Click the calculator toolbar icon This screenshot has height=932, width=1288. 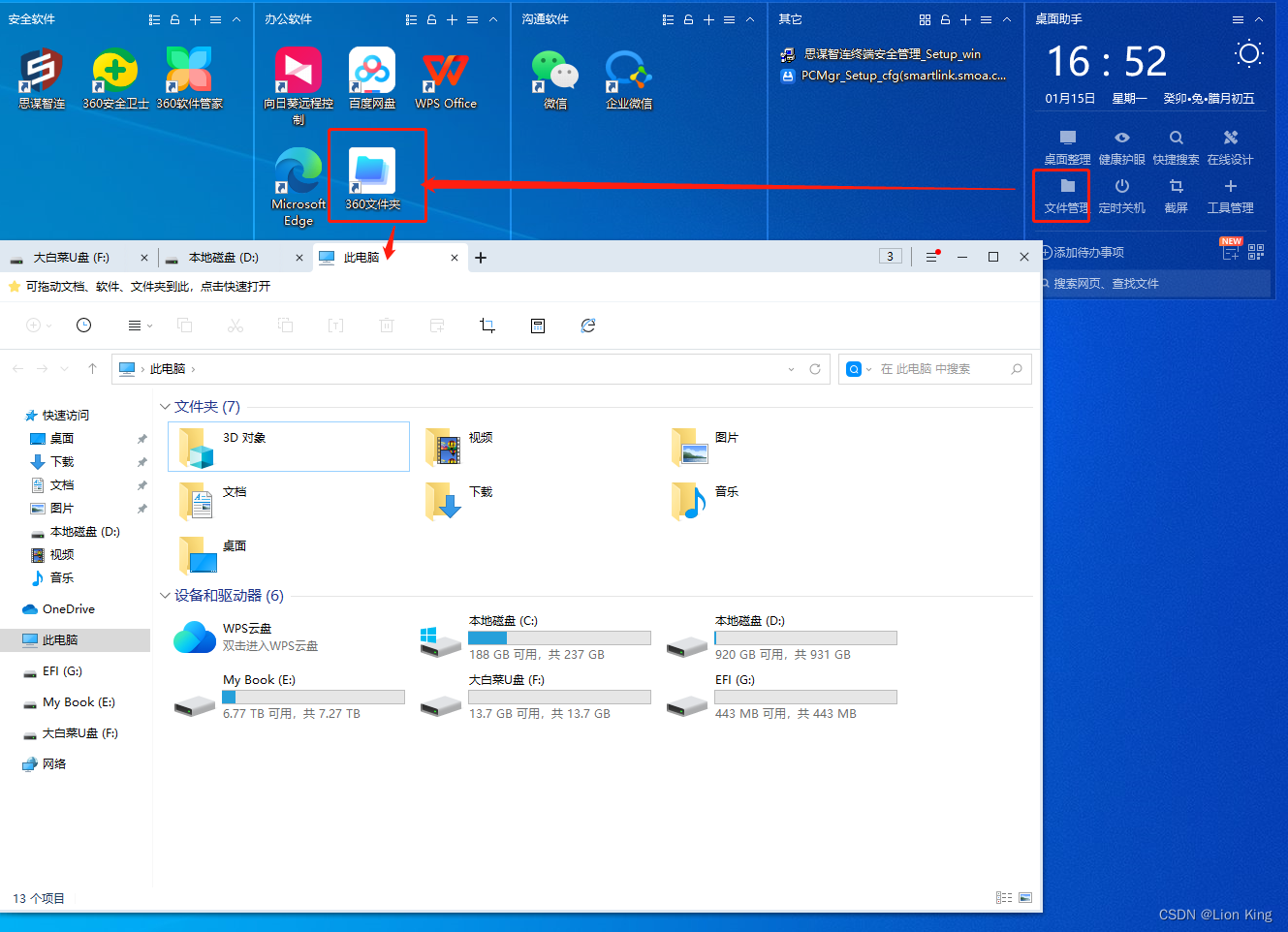(x=538, y=326)
